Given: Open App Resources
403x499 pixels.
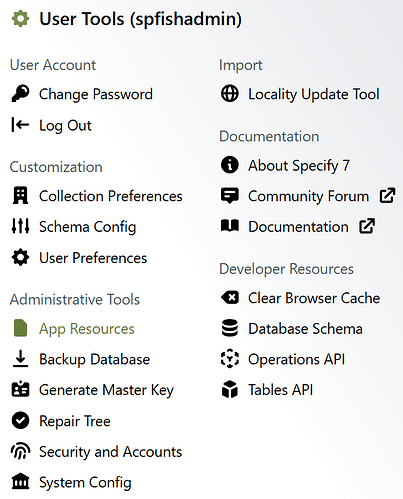Looking at the screenshot, I should coord(87,329).
